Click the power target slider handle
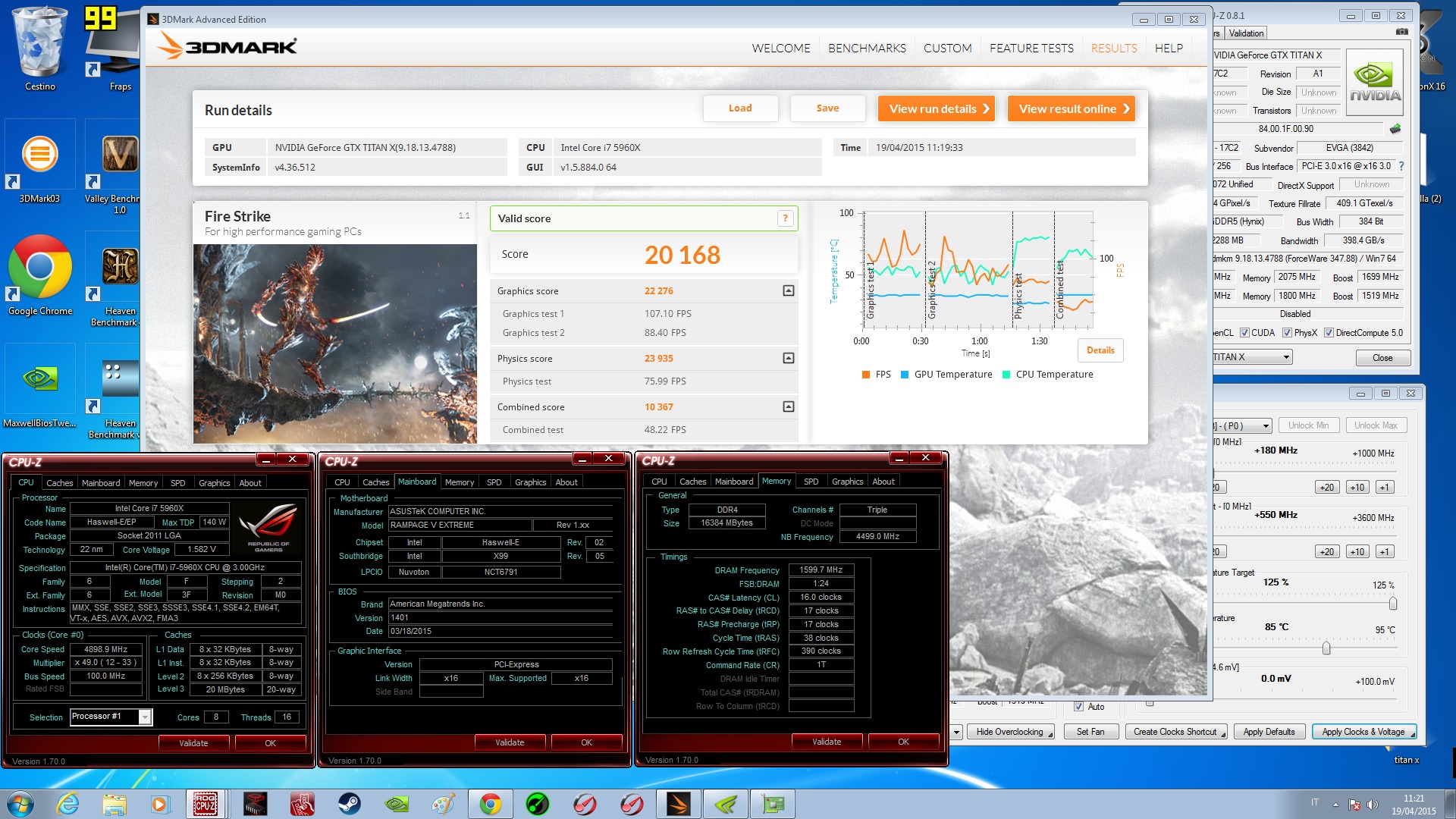The height and width of the screenshot is (819, 1456). pos(1393,604)
